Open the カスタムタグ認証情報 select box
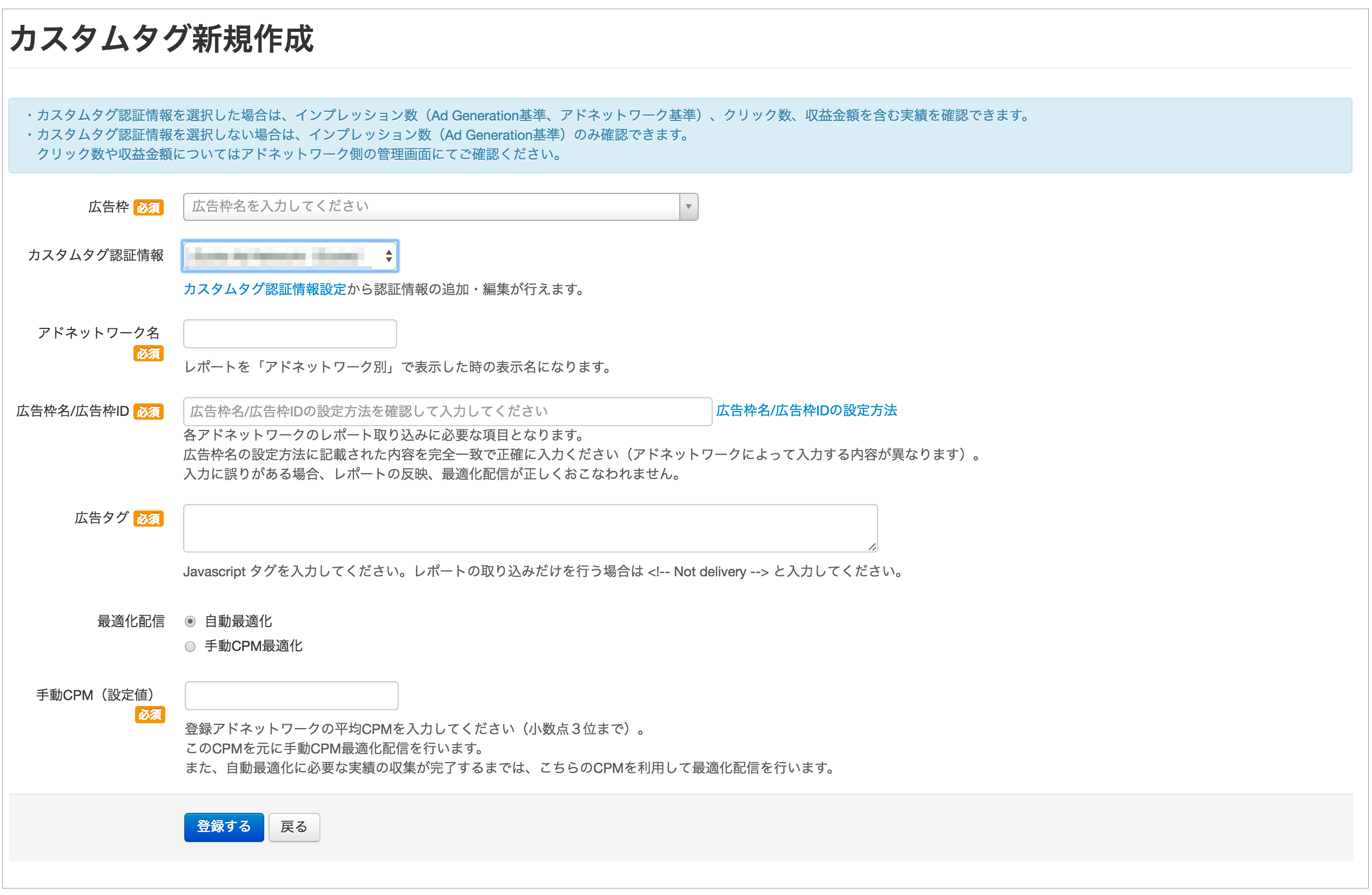The height and width of the screenshot is (895, 1372). pos(290,256)
